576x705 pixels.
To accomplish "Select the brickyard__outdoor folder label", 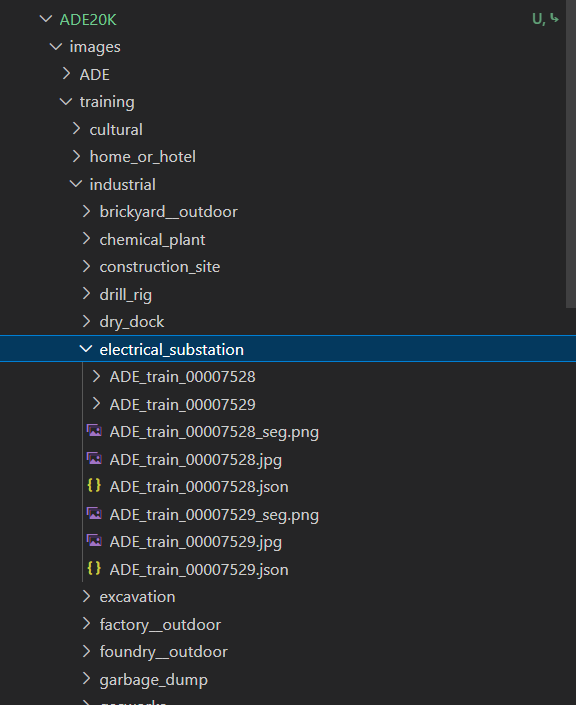I will [169, 212].
